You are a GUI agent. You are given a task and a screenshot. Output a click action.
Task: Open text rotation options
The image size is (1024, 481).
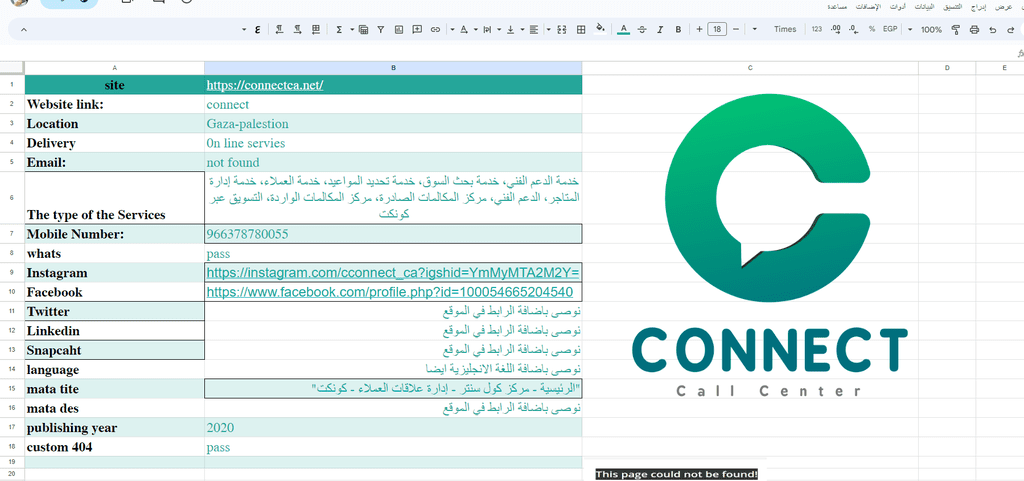(x=464, y=29)
